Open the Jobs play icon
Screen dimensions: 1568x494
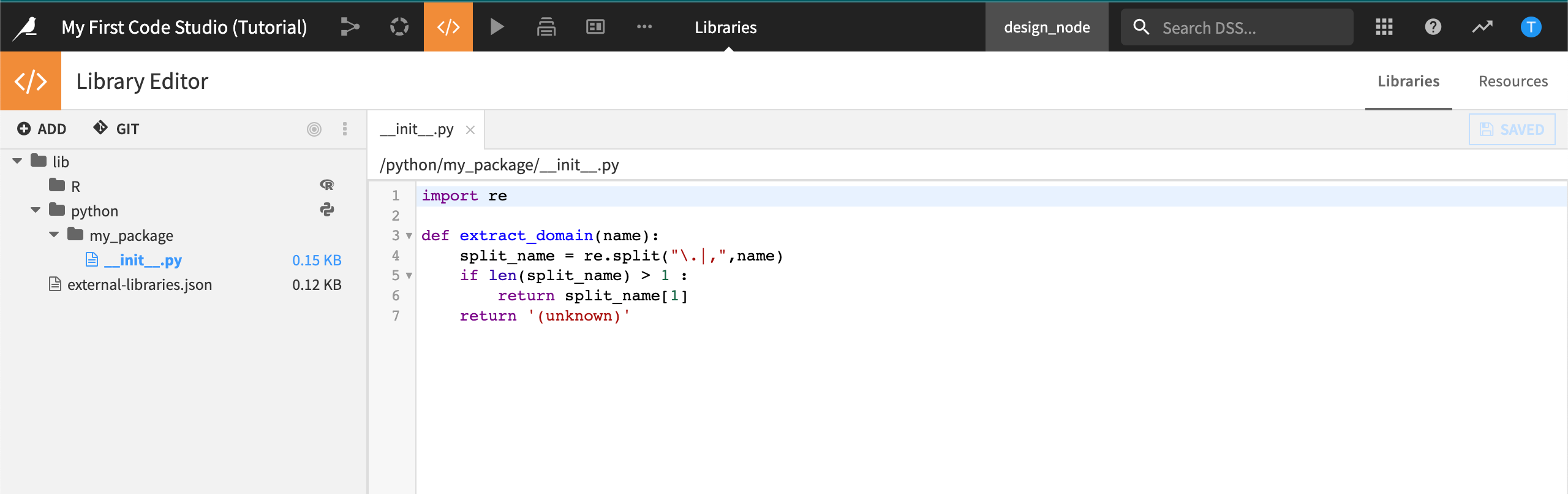[497, 27]
